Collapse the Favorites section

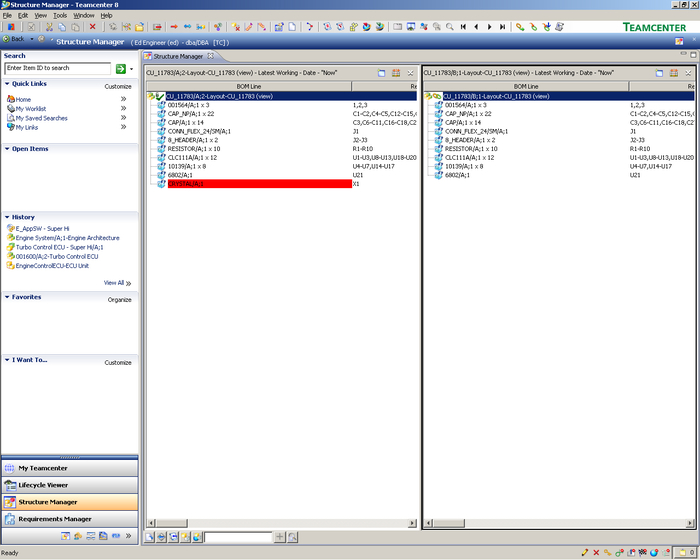click(7, 297)
